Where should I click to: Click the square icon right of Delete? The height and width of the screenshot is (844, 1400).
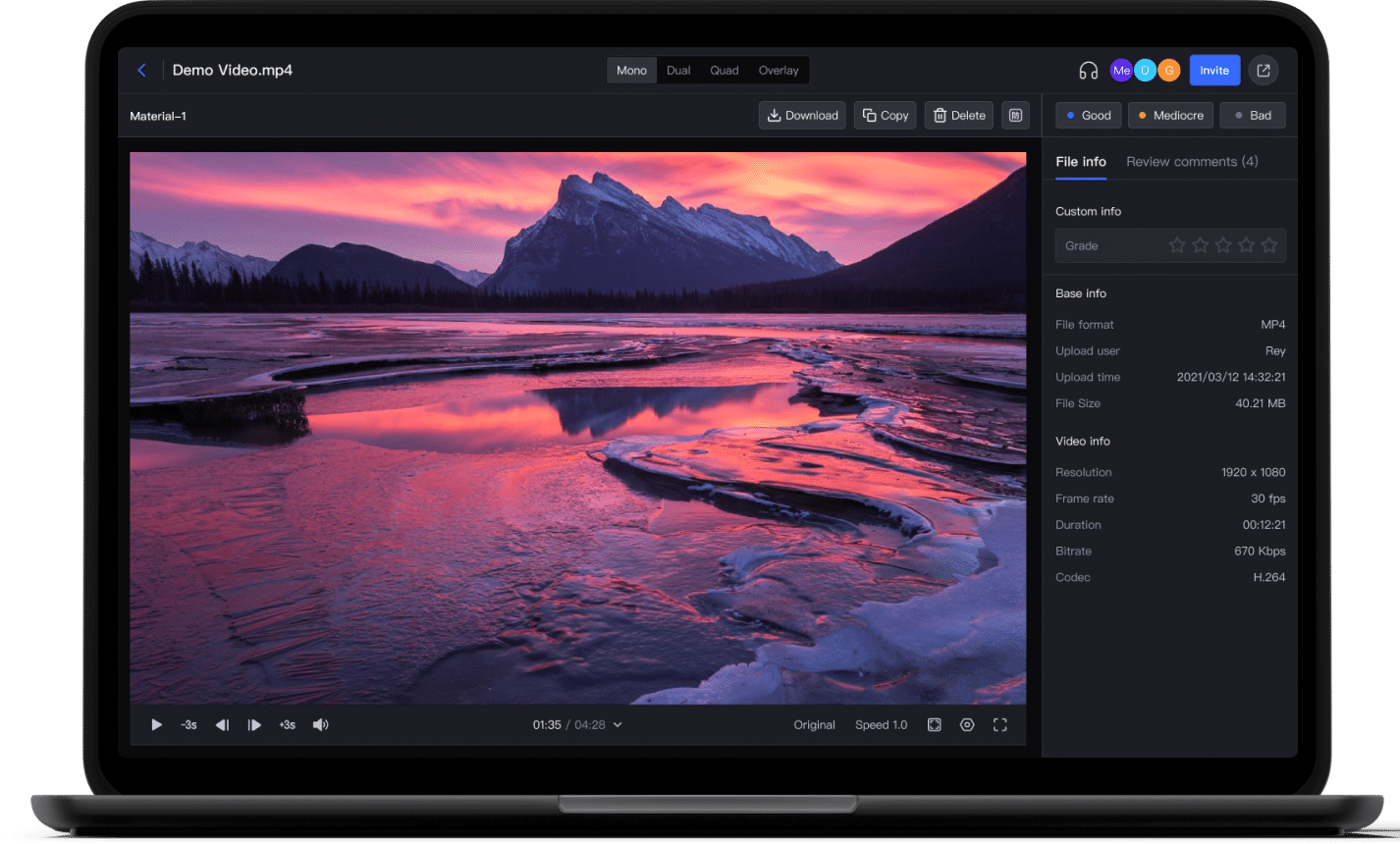pos(1015,116)
